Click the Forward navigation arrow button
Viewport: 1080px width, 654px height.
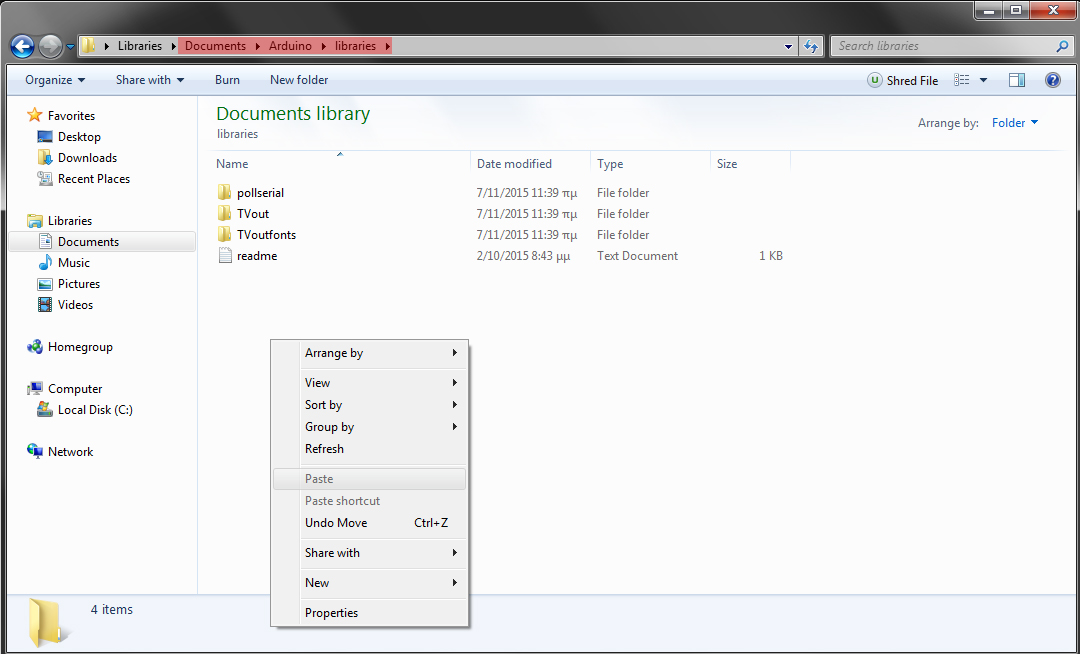point(50,46)
